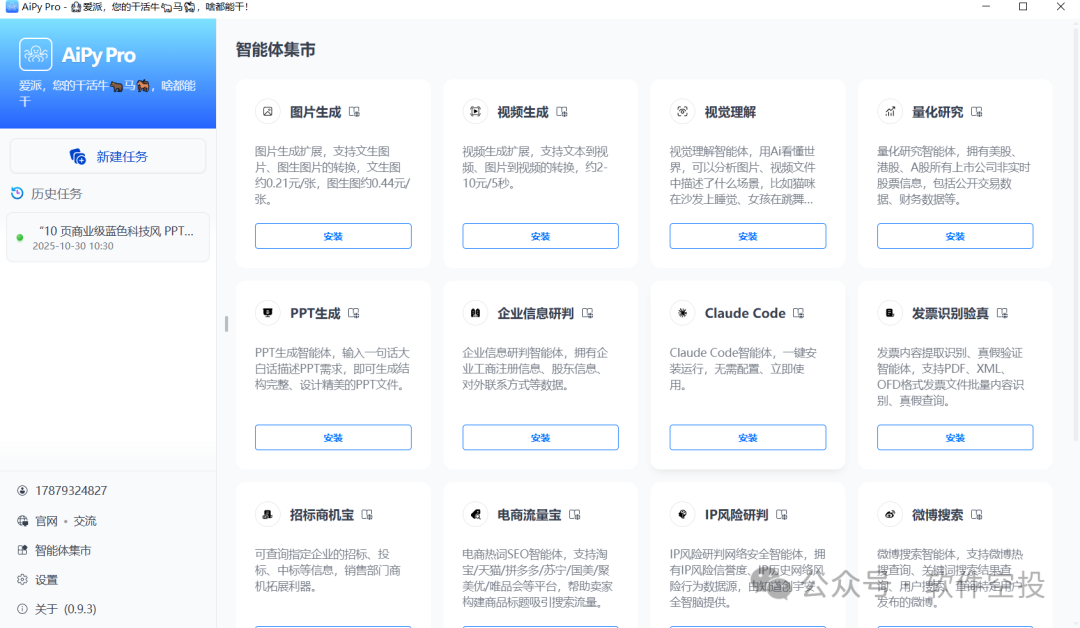Click the 微博搜索 agent icon

(x=889, y=514)
